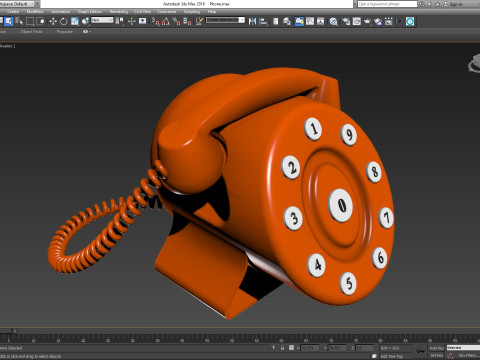Open Schematic View

321,22
